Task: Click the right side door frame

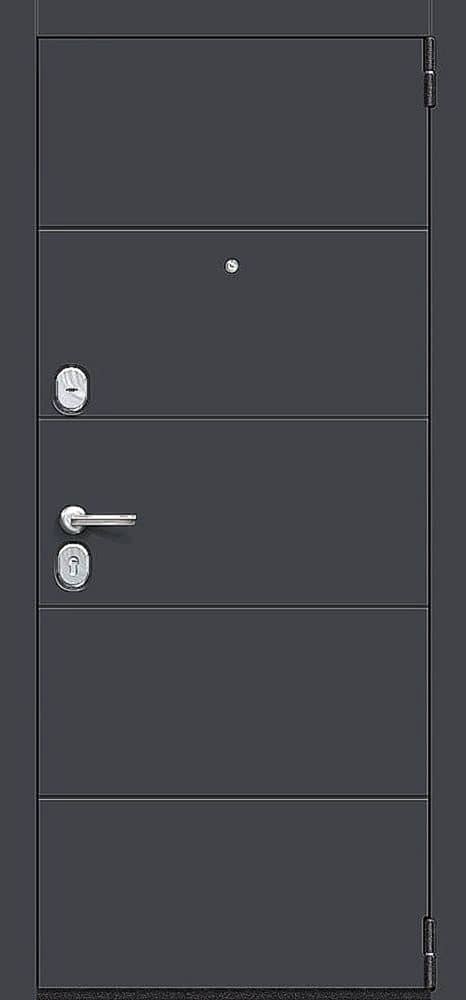Action: 450,500
